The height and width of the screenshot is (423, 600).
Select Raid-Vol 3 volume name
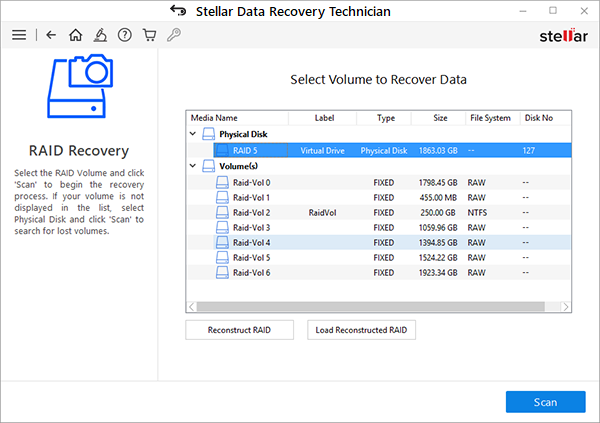pos(251,228)
